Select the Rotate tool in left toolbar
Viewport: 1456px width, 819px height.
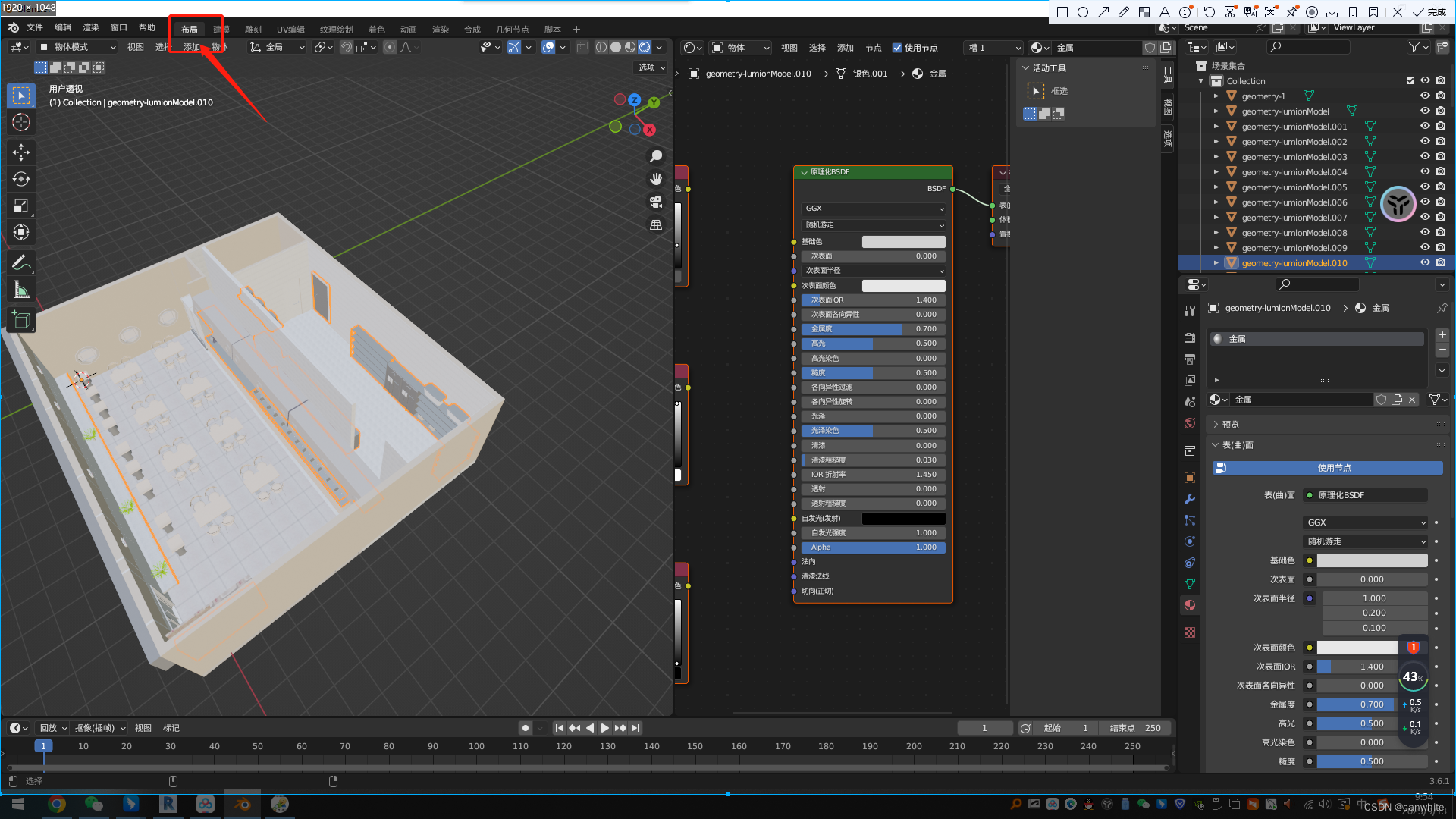click(x=21, y=179)
